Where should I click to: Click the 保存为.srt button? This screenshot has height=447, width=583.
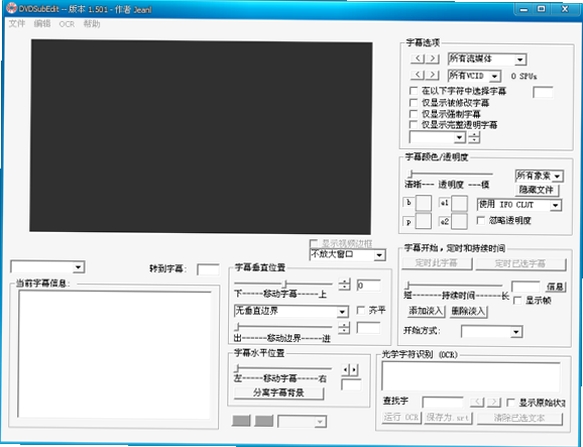tap(448, 418)
